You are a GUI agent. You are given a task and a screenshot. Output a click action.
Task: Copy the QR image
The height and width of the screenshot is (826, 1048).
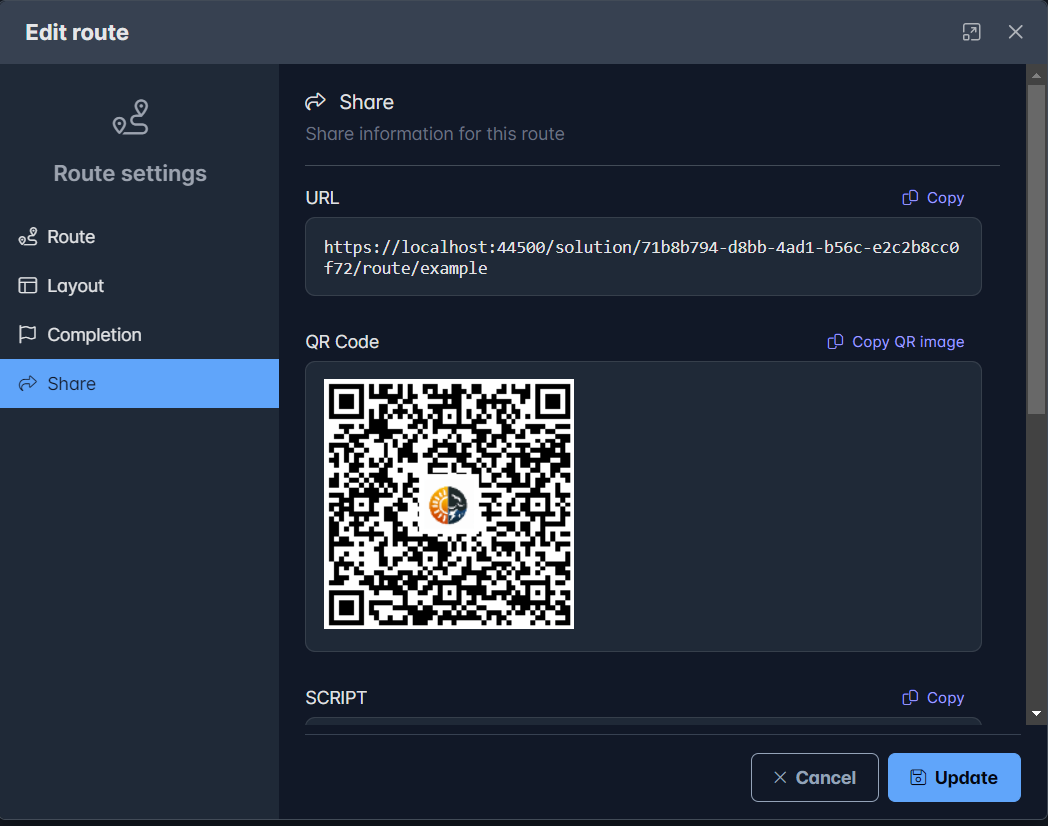(x=896, y=342)
